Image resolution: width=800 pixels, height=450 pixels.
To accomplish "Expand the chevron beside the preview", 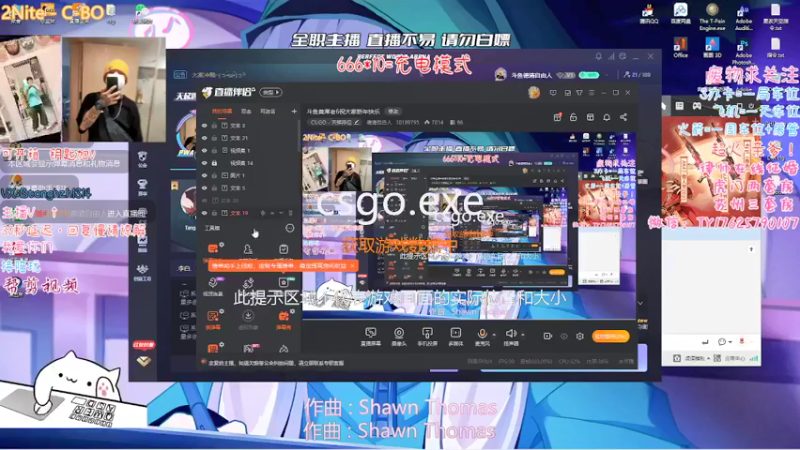I will (640, 304).
